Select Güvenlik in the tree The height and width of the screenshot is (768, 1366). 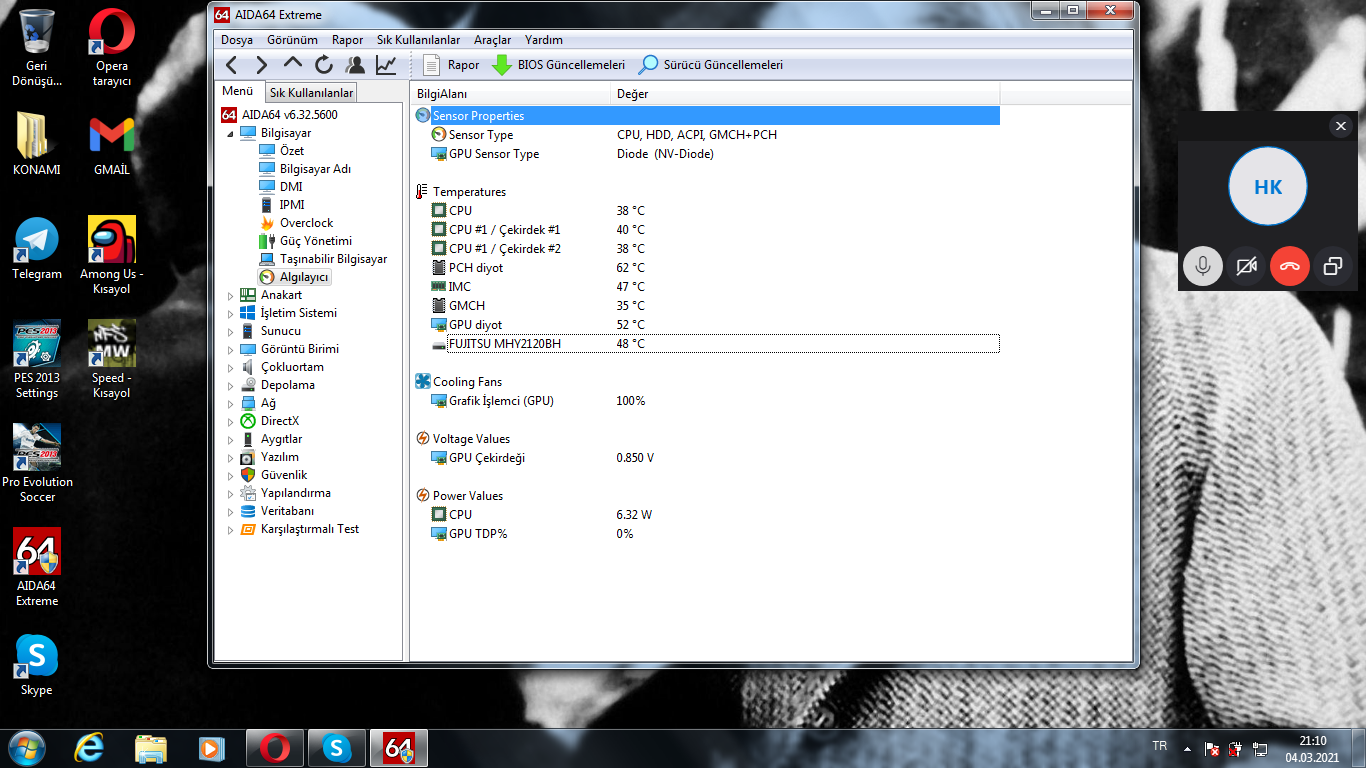pos(284,475)
